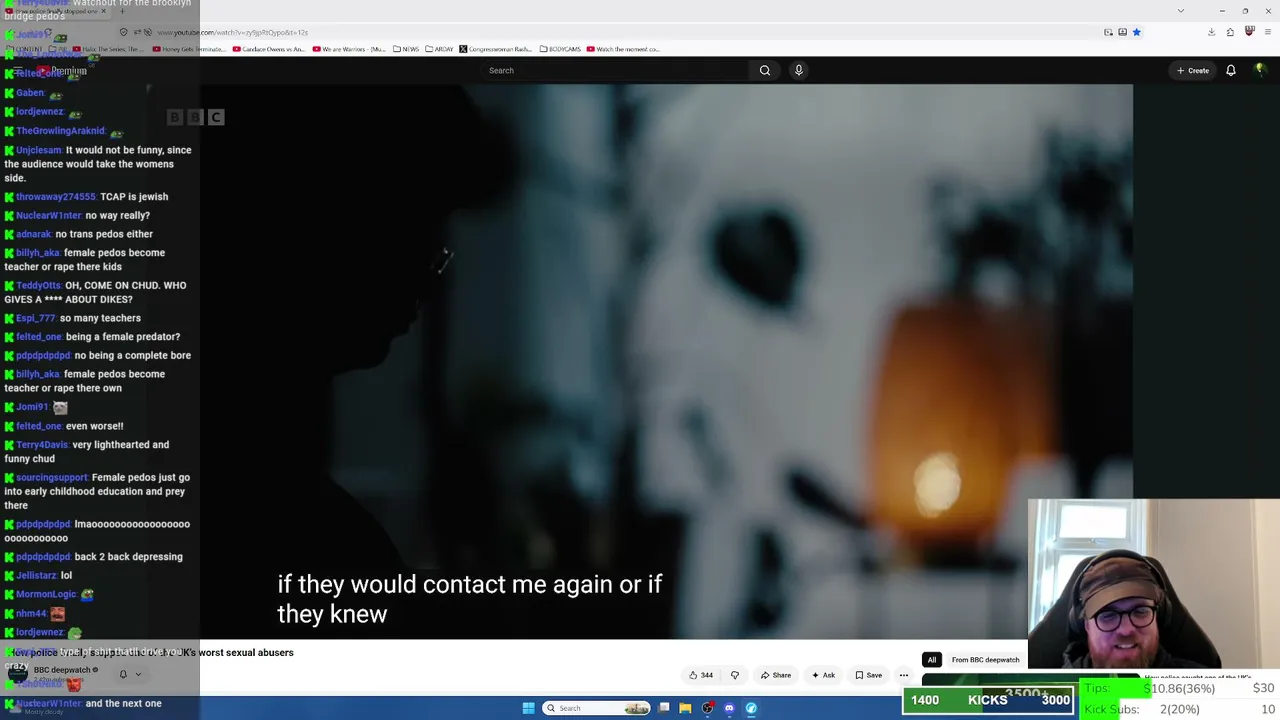Click username TheGrowlingAraknid in chat
This screenshot has width=1280, height=720.
(x=60, y=131)
